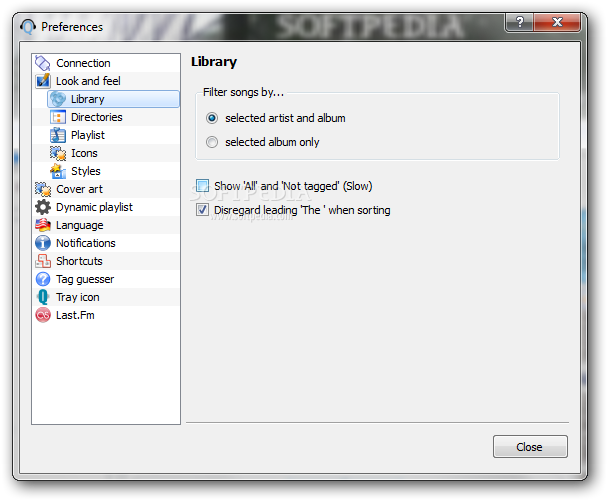Click the 'selected album only' label text
Viewport: 608px width, 501px height.
pos(272,142)
